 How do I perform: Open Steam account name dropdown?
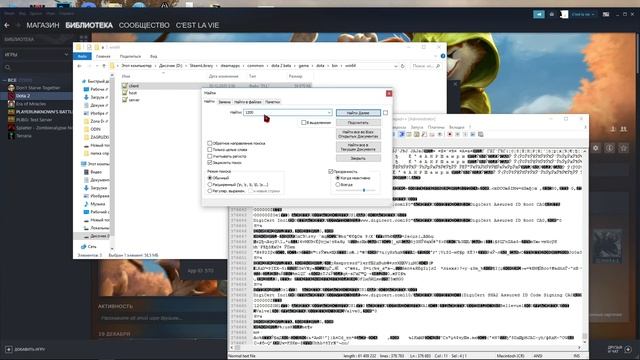pos(582,14)
